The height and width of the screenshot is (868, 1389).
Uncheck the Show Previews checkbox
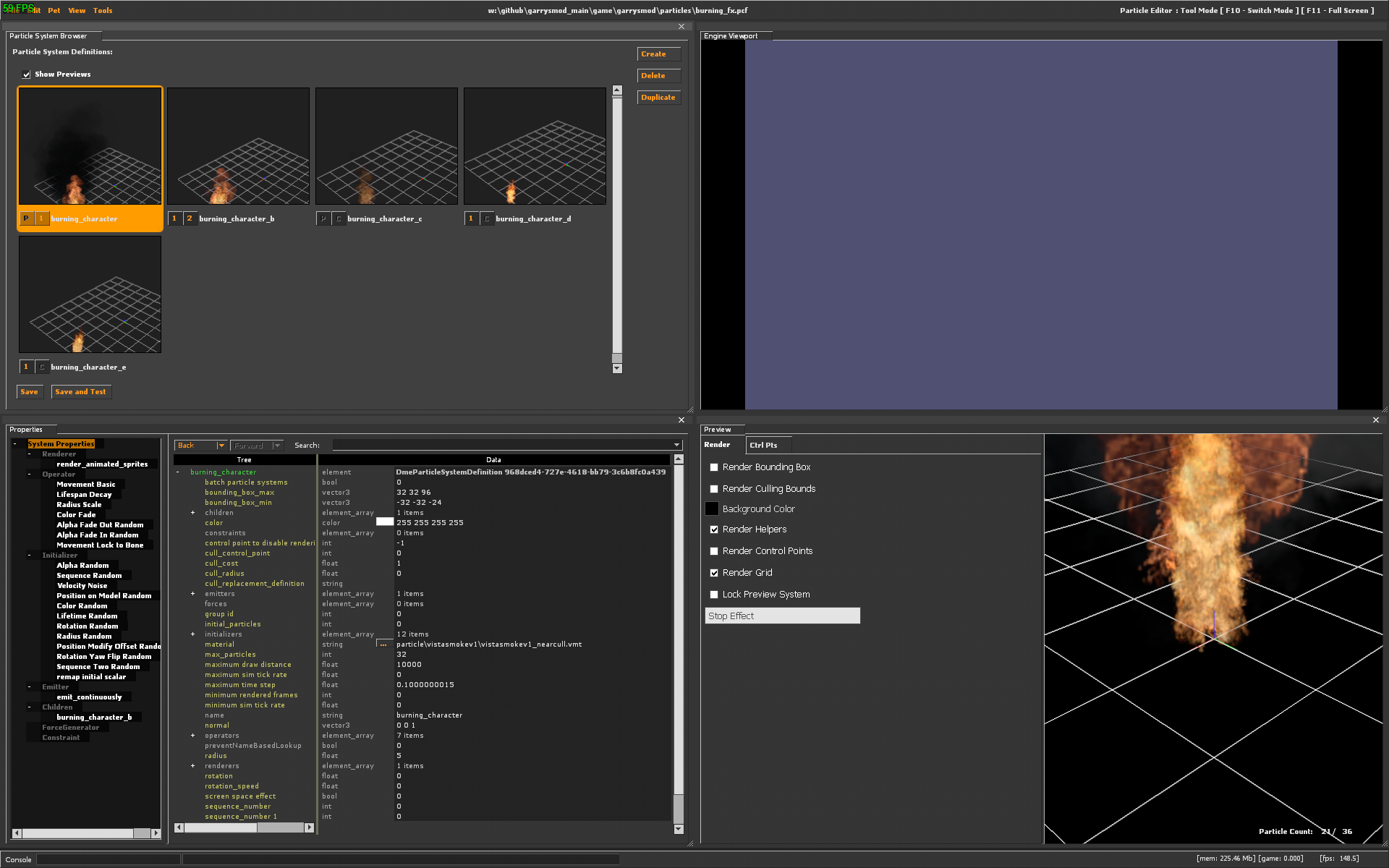27,75
